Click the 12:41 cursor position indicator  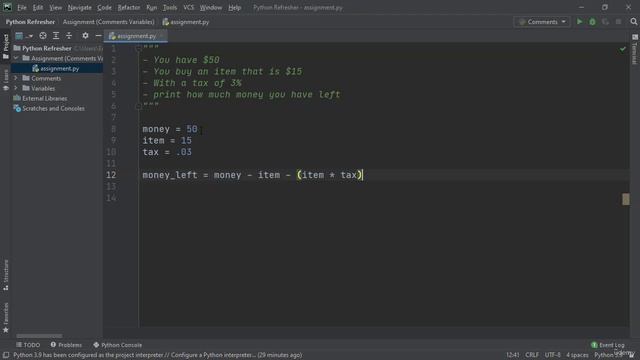coord(513,355)
